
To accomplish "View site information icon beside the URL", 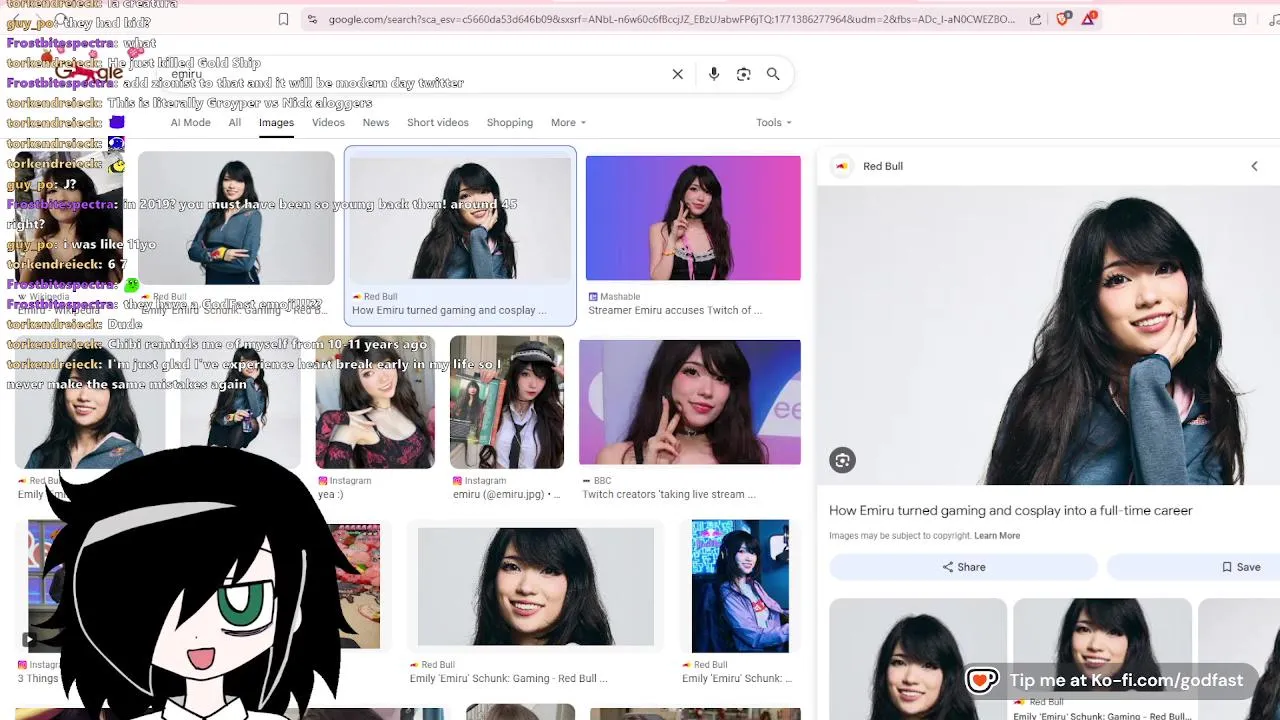I will pyautogui.click(x=312, y=19).
